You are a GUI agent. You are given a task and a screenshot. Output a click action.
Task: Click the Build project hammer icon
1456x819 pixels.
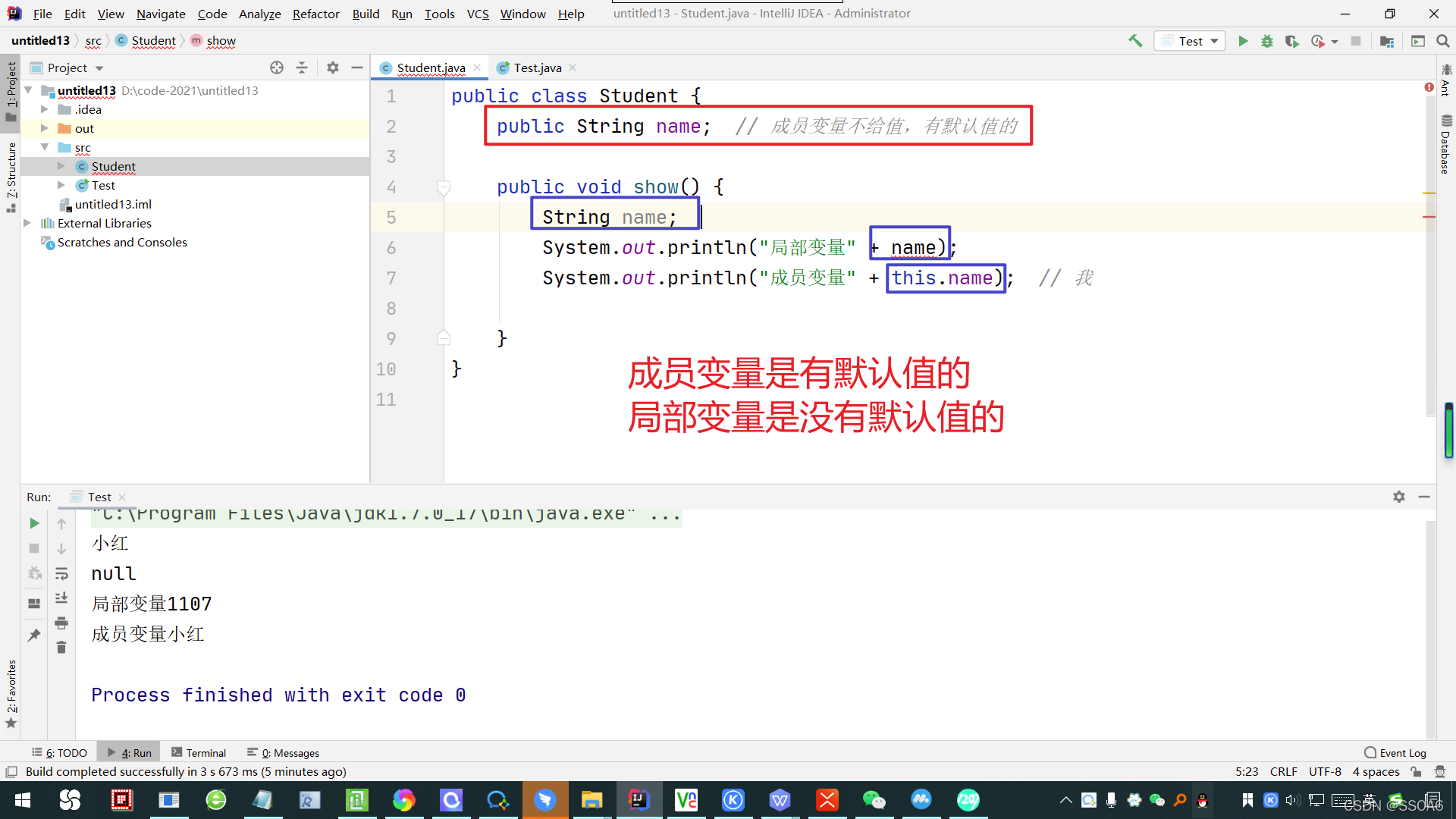tap(1135, 41)
